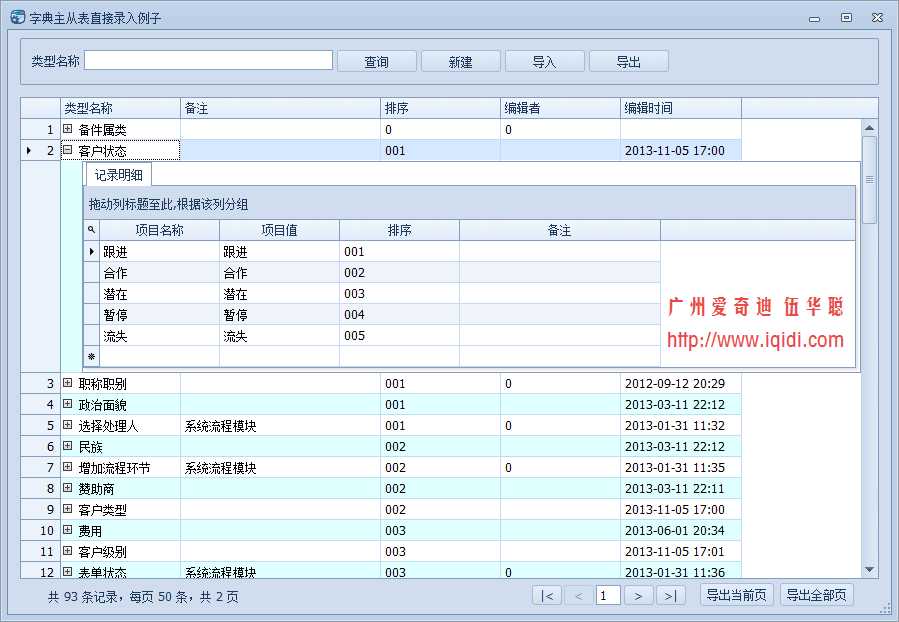Select the 2013-06-01 20:34 cell
899x622 pixels.
click(681, 530)
